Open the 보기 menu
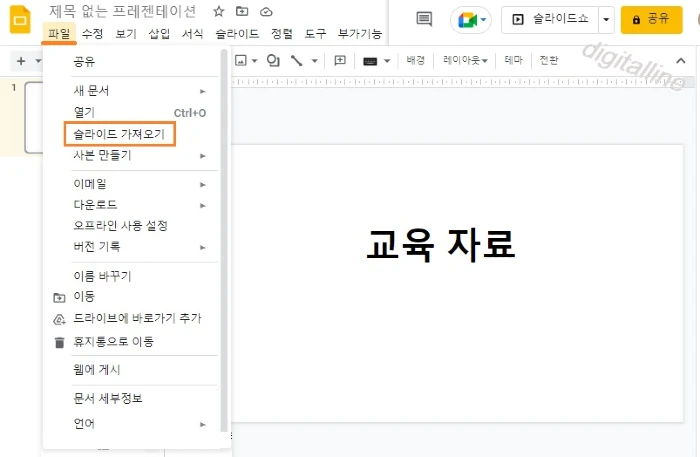 click(x=126, y=33)
